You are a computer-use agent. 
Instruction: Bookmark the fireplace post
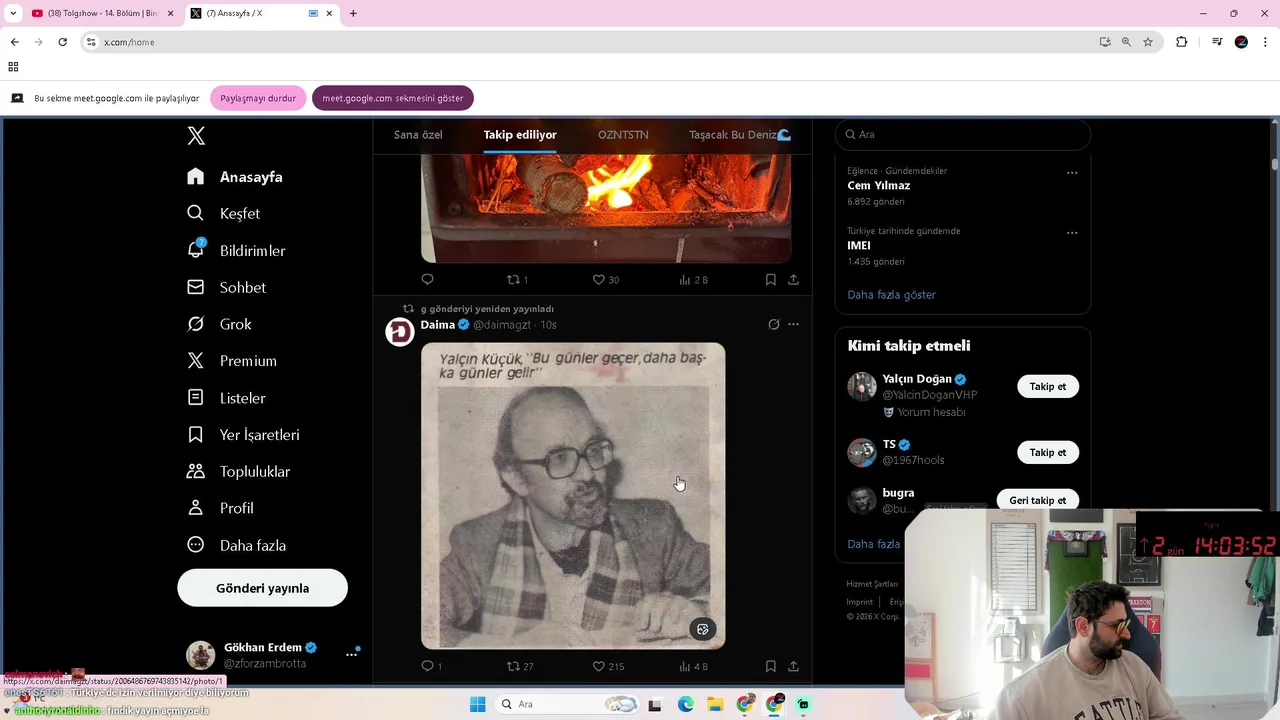(770, 280)
